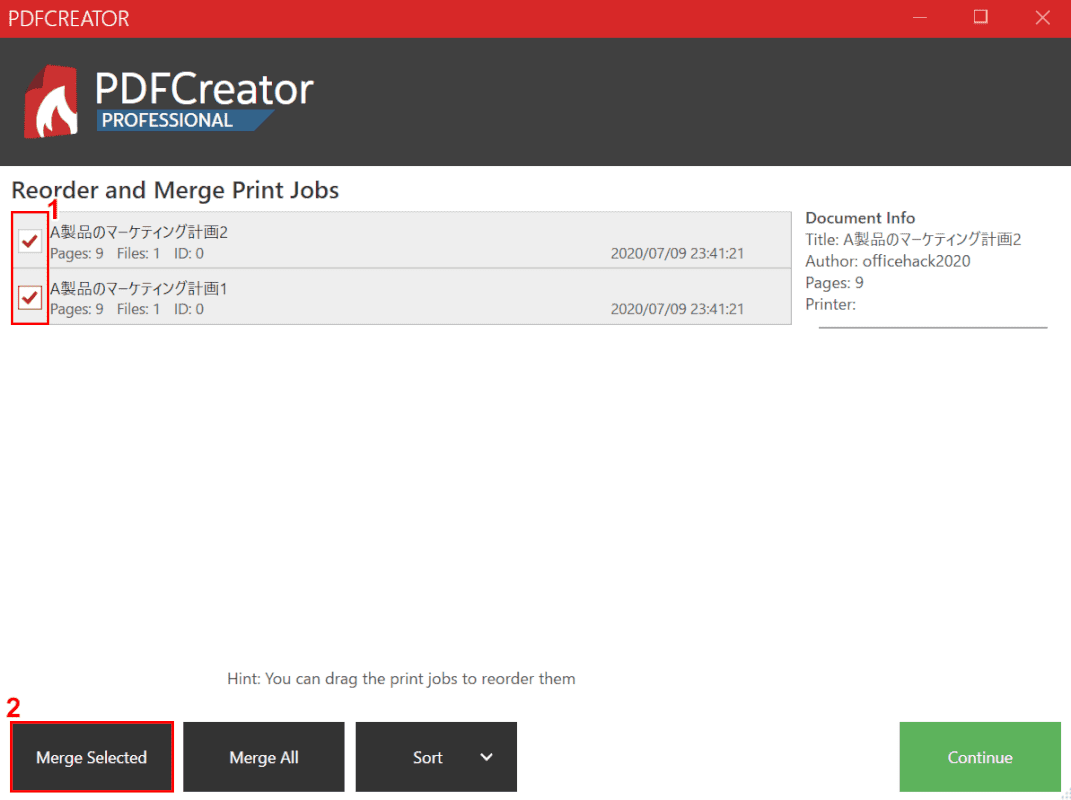Click the hint text about dragging print jobs
Screen dimensions: 1071x800
tap(401, 678)
